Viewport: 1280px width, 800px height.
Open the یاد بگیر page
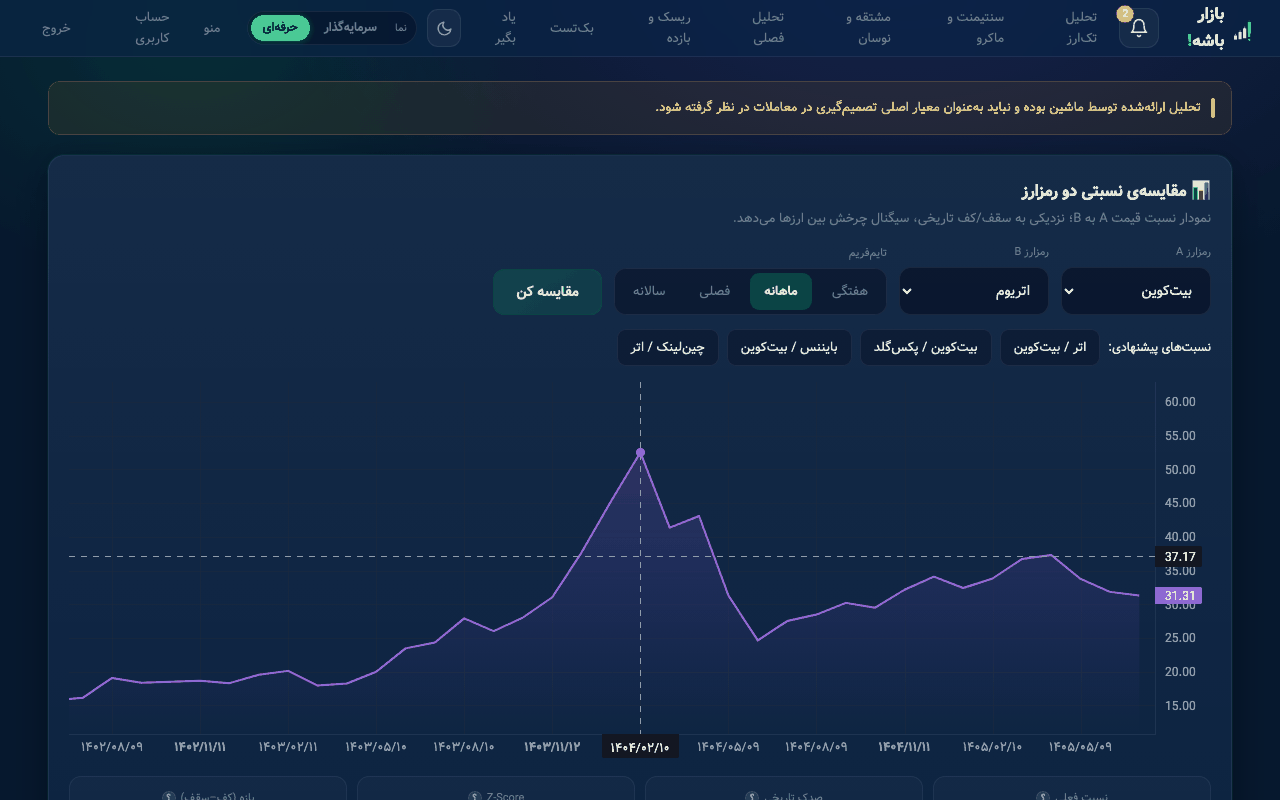[x=505, y=28]
